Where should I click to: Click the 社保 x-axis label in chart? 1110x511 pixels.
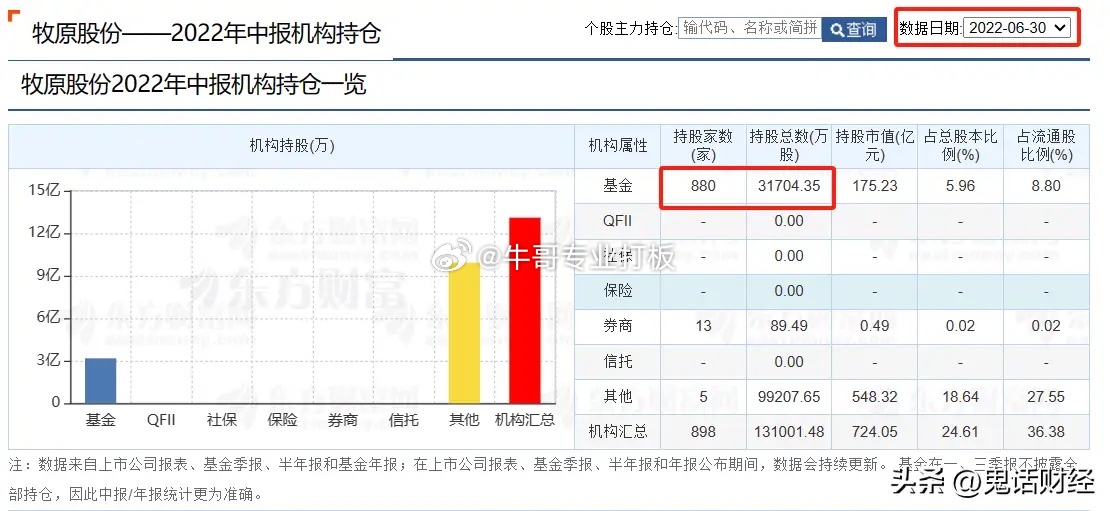pos(222,419)
